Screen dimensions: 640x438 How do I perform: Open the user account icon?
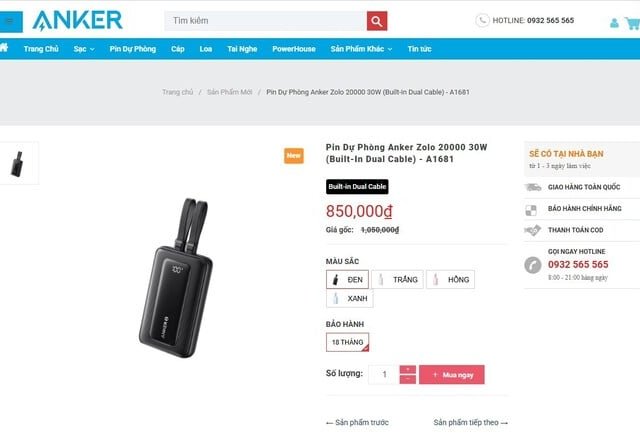pos(614,23)
